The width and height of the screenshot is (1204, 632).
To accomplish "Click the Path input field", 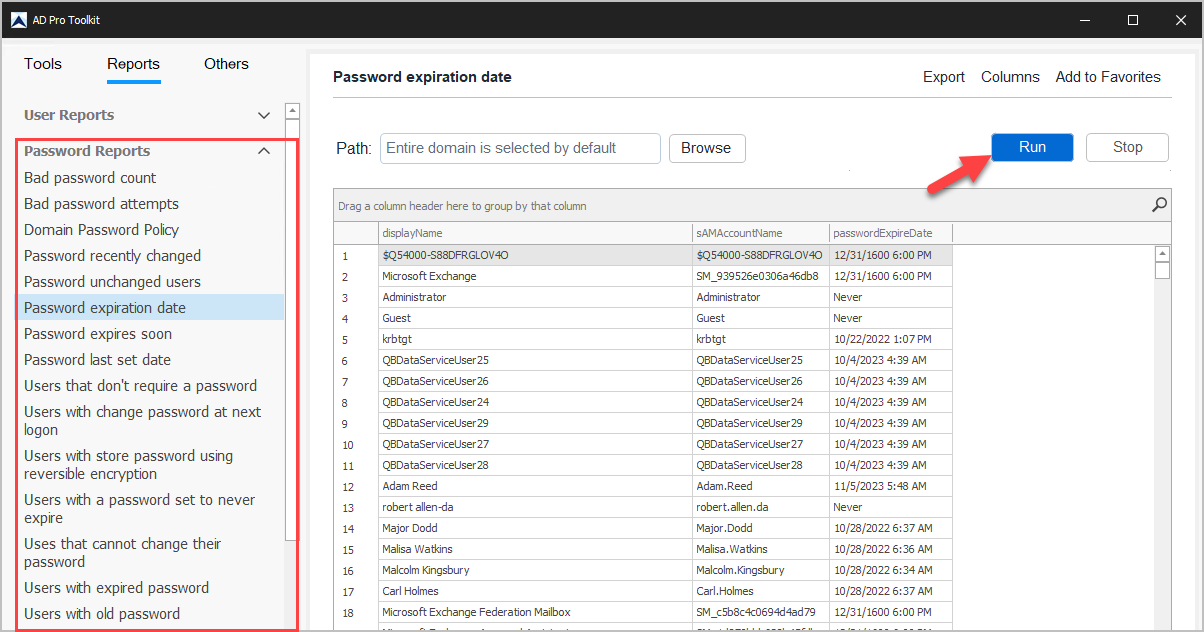I will click(x=519, y=147).
